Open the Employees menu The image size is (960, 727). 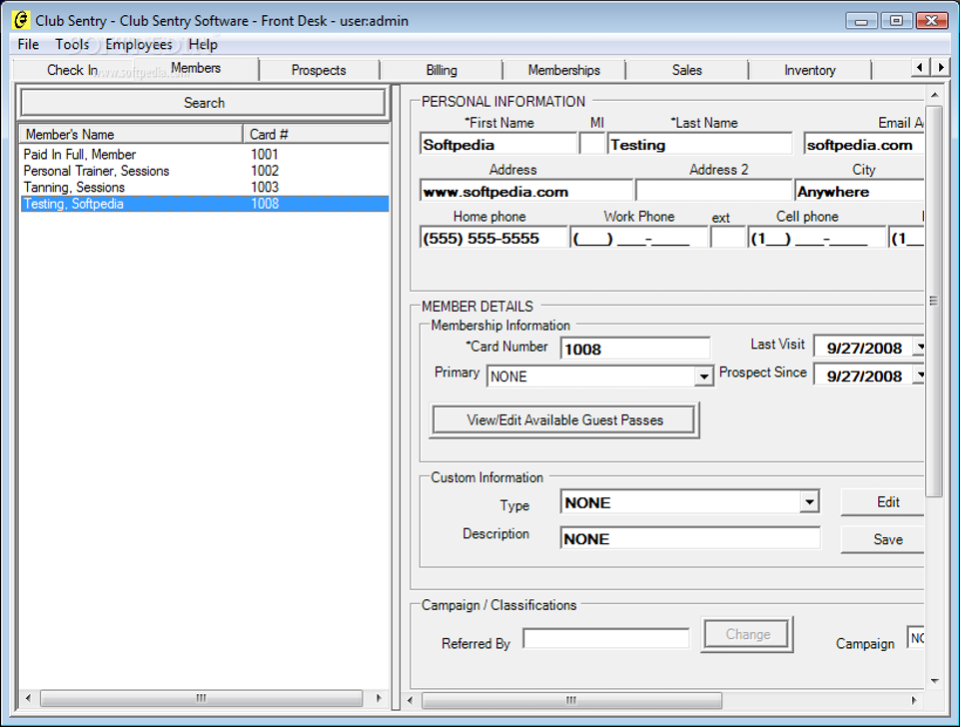[x=138, y=44]
